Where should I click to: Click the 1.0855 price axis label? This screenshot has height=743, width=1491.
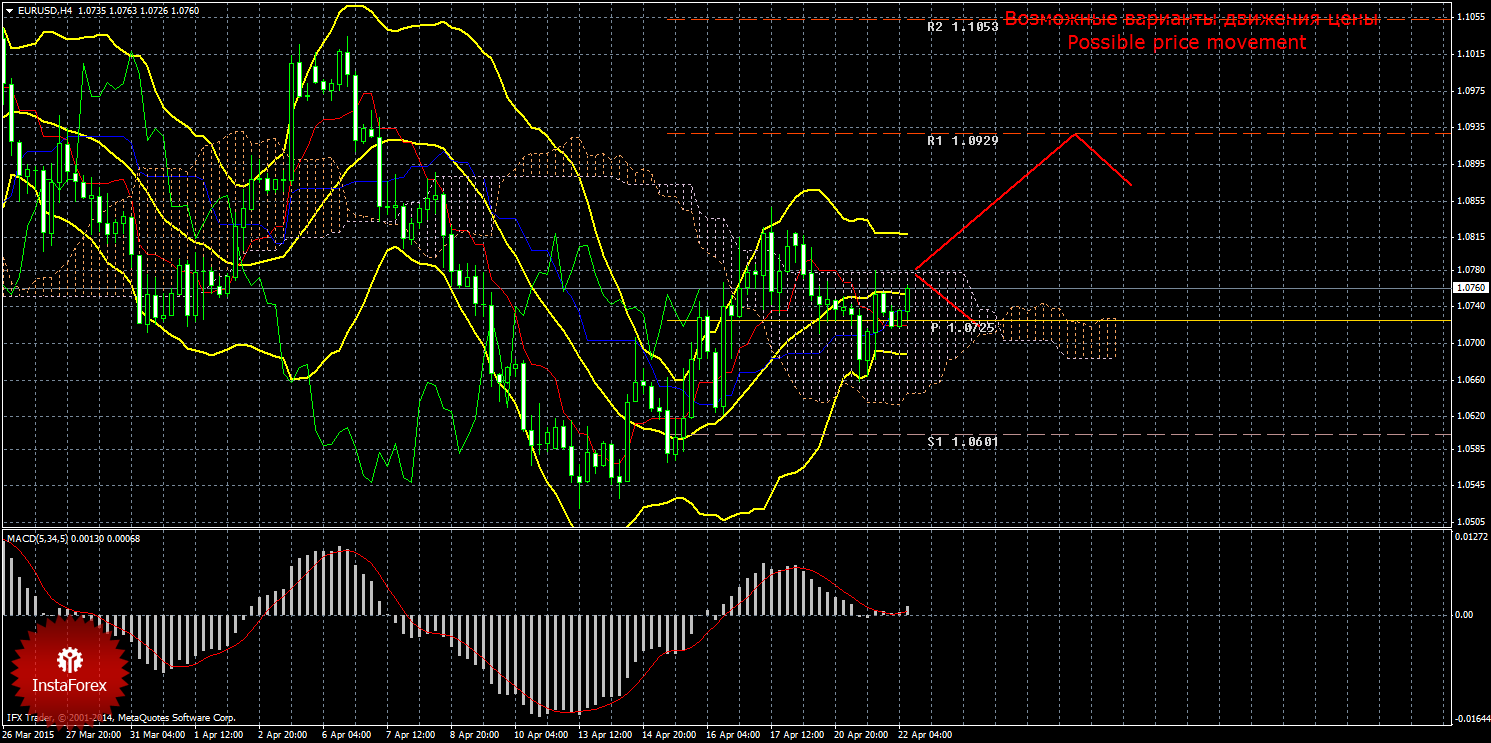[1471, 201]
